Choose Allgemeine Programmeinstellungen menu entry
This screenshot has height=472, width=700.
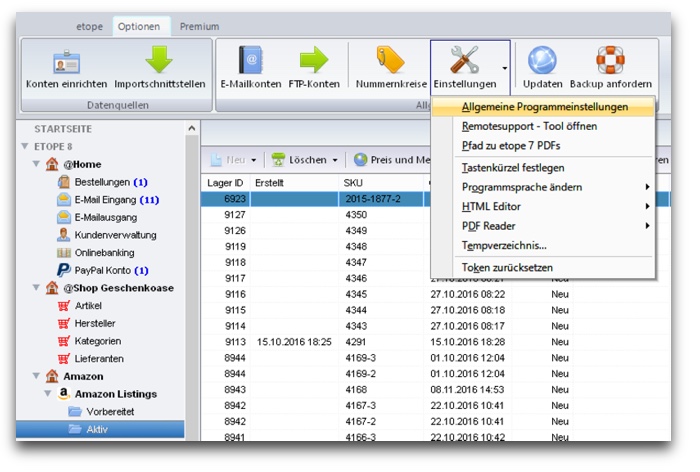coord(543,107)
